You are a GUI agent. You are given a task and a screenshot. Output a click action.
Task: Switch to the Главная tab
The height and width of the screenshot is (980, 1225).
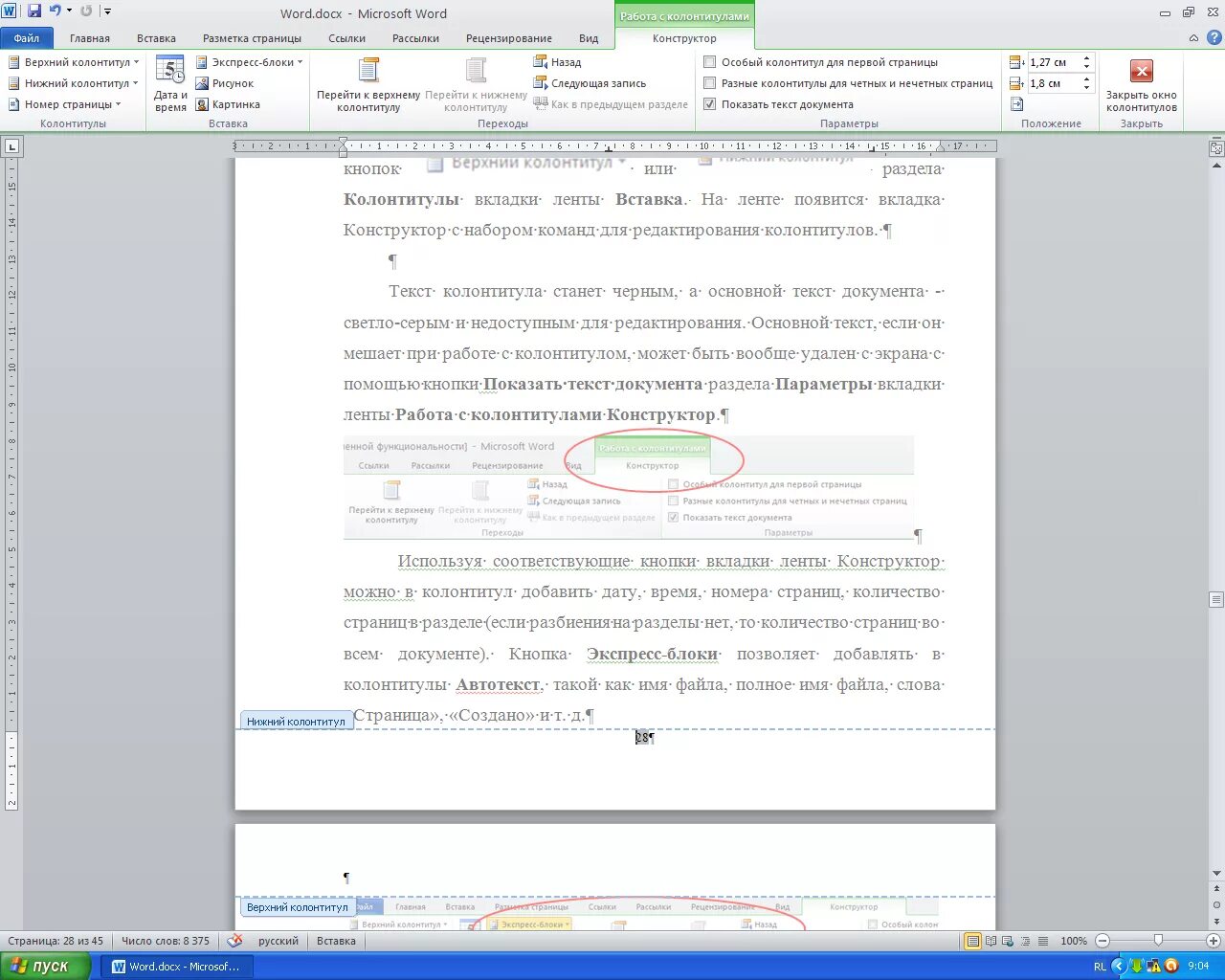[90, 38]
